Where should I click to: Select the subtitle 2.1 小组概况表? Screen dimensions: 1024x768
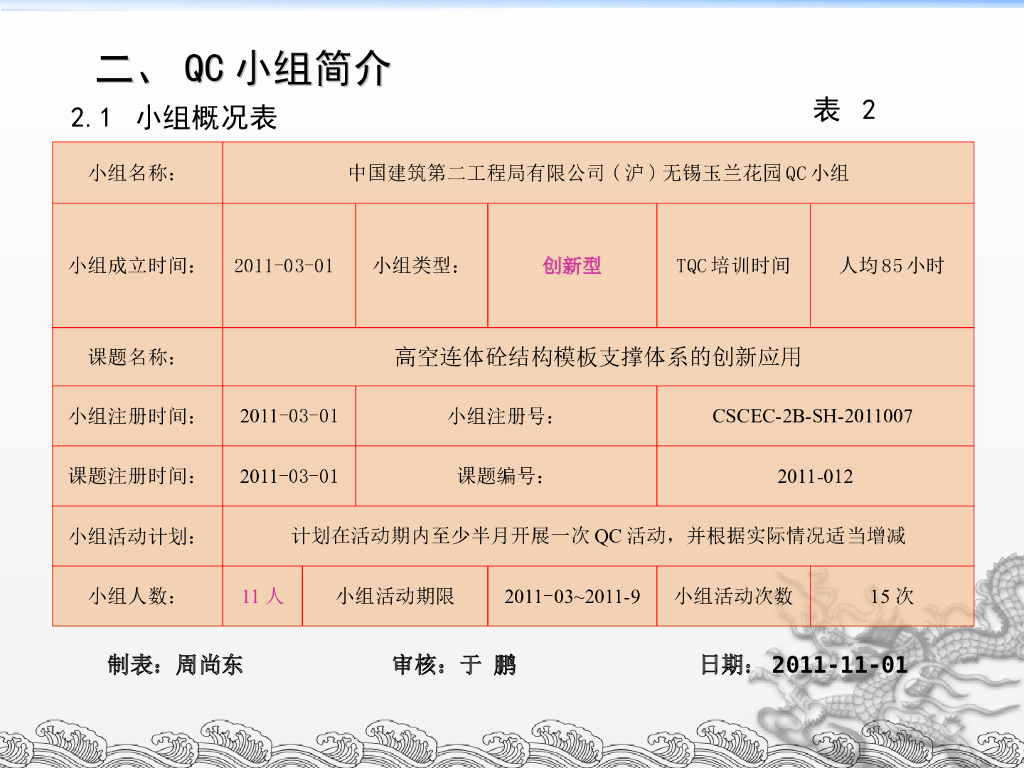(174, 118)
